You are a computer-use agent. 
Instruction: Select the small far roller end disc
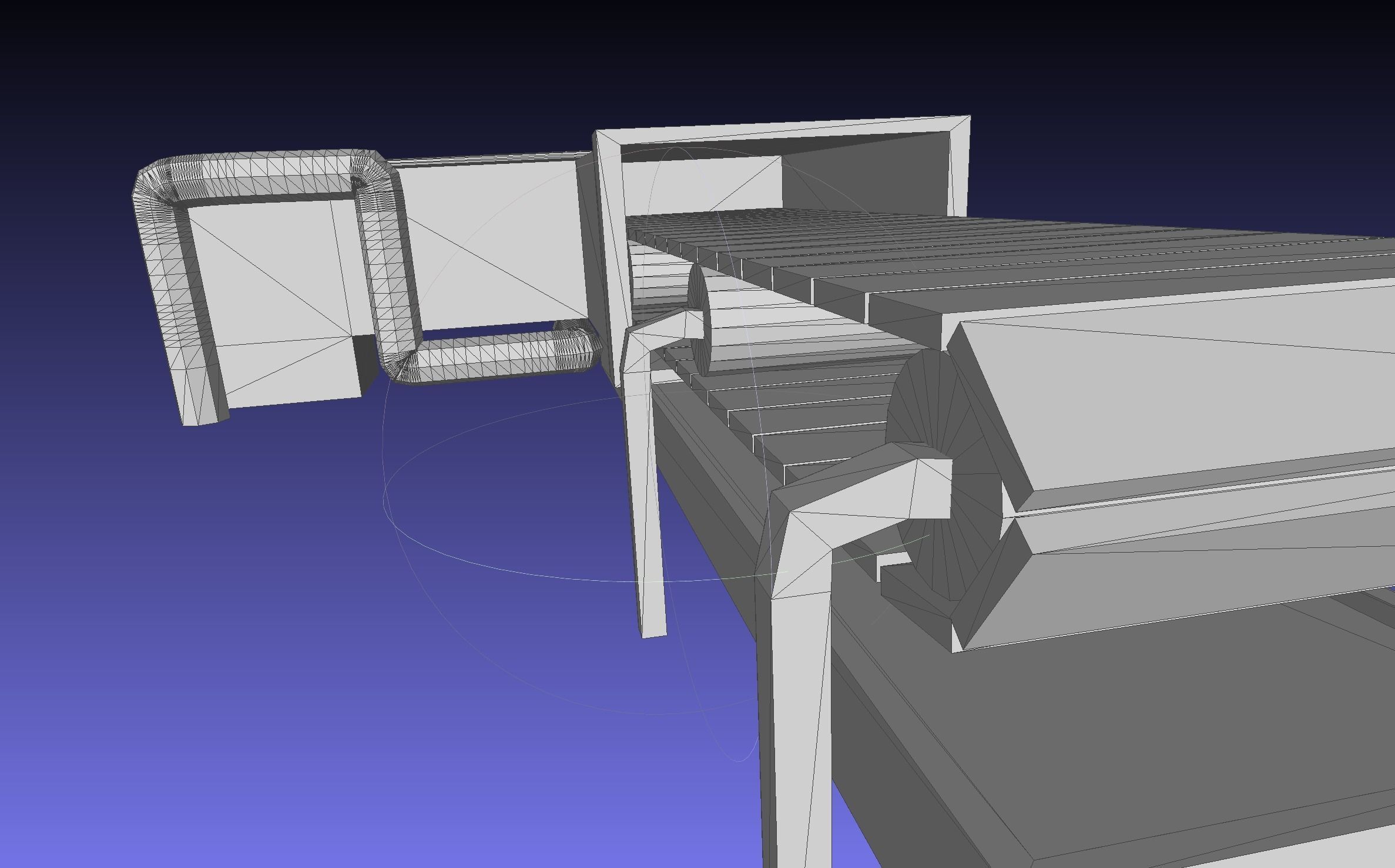coord(699,320)
